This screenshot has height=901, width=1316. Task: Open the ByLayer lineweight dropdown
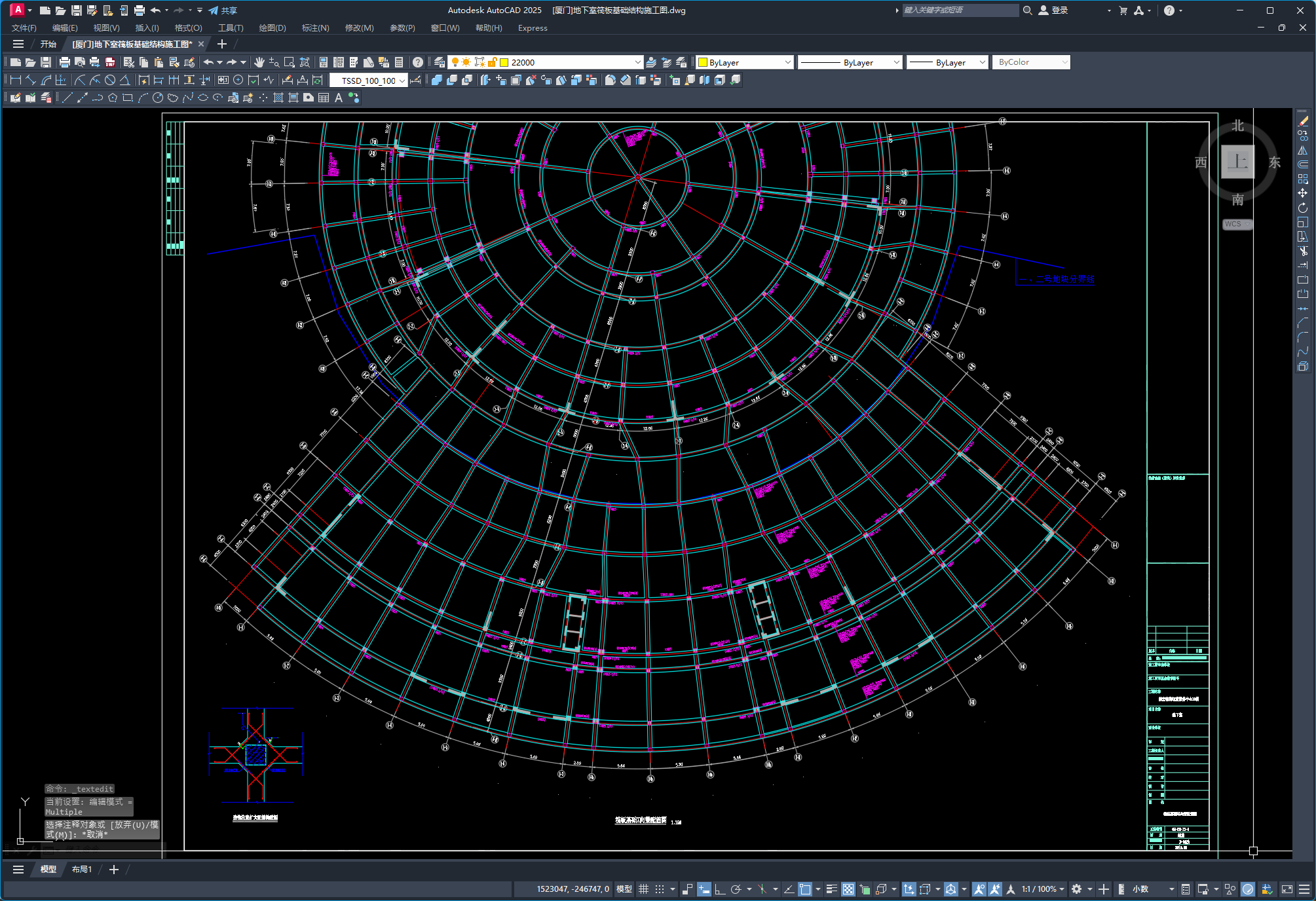pyautogui.click(x=982, y=63)
